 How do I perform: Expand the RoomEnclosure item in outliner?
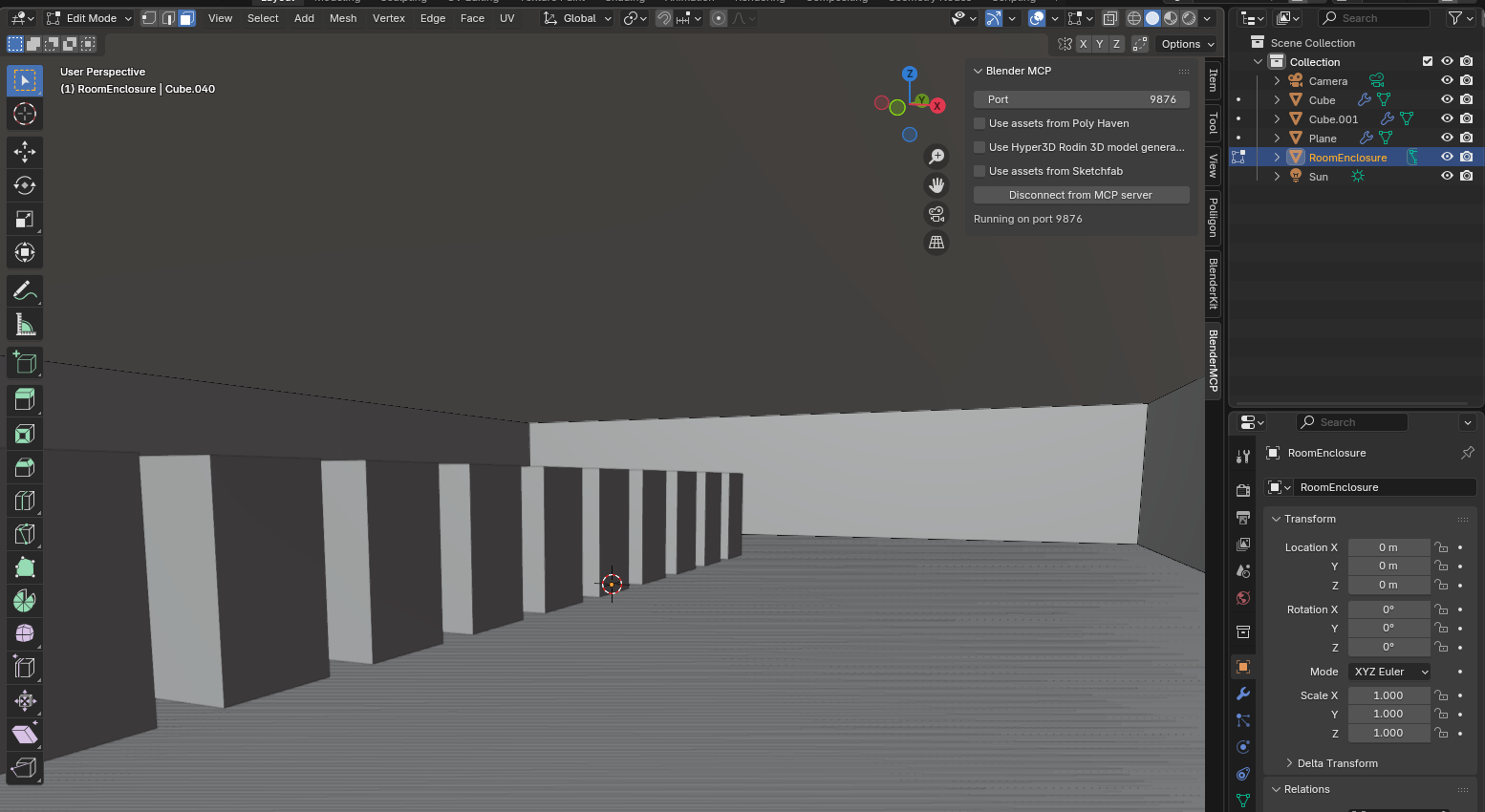tap(1277, 157)
